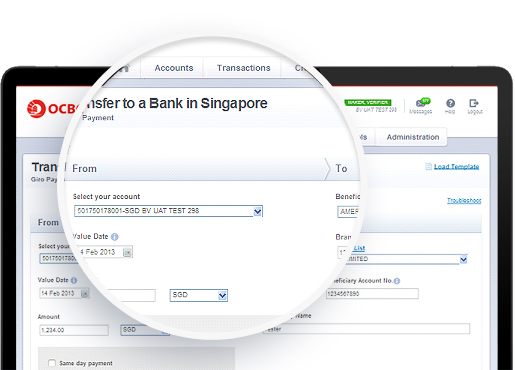Click the Value Date info icon in magnifier
The image size is (515, 370).
tap(115, 237)
